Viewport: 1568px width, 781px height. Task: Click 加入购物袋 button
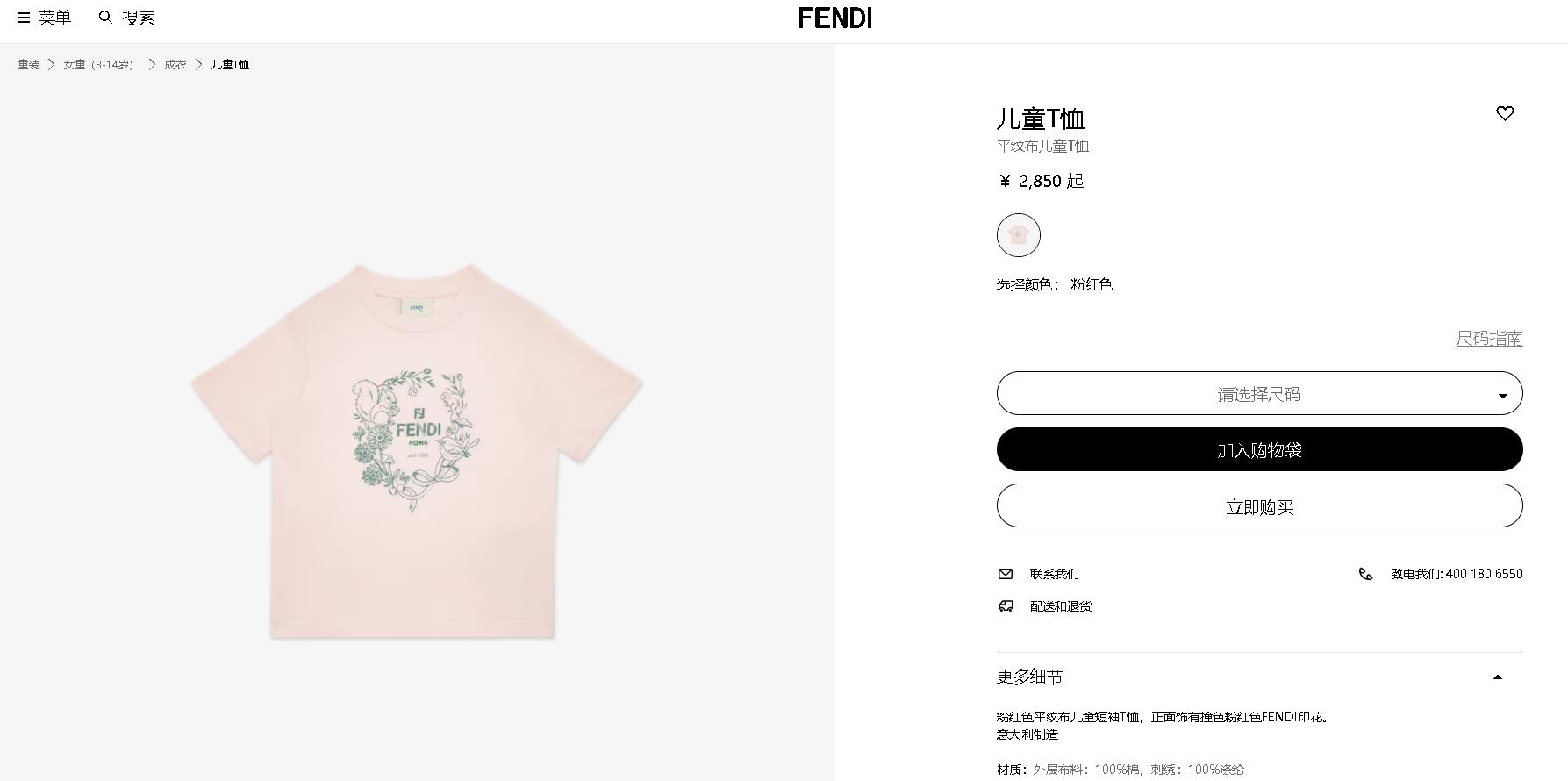[1259, 450]
